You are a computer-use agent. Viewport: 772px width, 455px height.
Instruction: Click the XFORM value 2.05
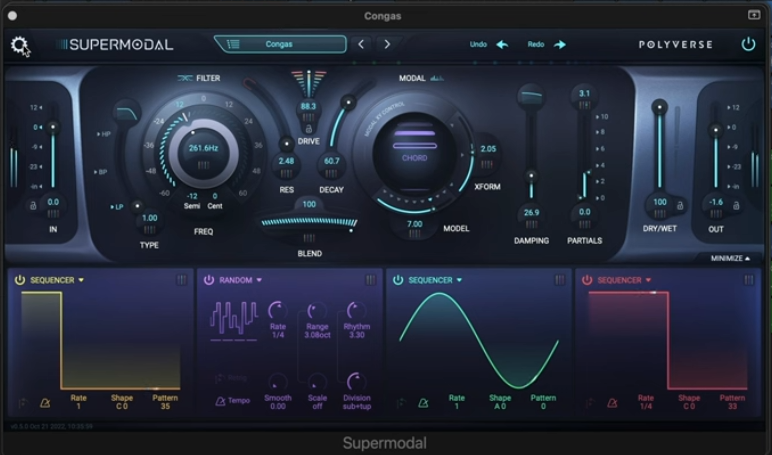[x=488, y=149]
